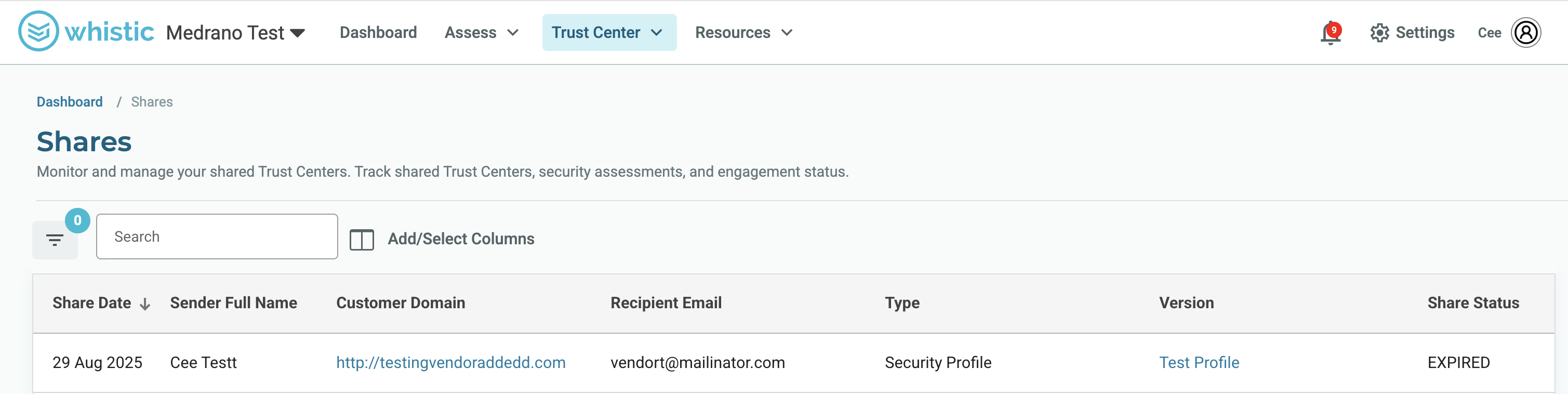Click vendort@mailinator.com recipient cell
The width and height of the screenshot is (1568, 394).
coord(698,362)
